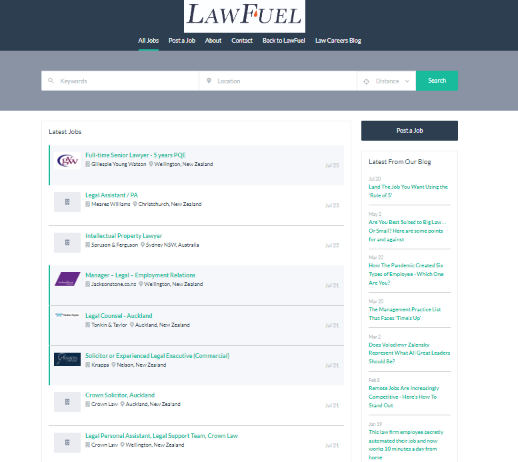Click Tonkin & Taylor company name text

point(109,325)
